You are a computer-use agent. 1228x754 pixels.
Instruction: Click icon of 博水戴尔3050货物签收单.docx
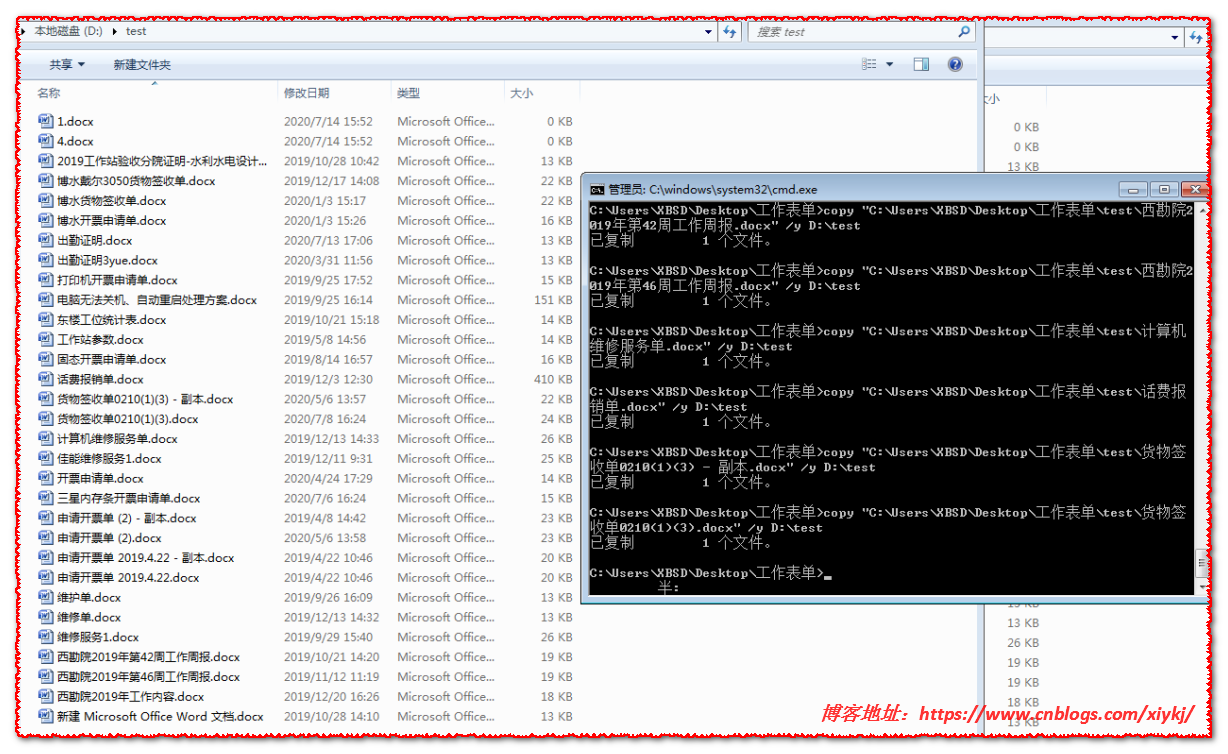(x=46, y=181)
